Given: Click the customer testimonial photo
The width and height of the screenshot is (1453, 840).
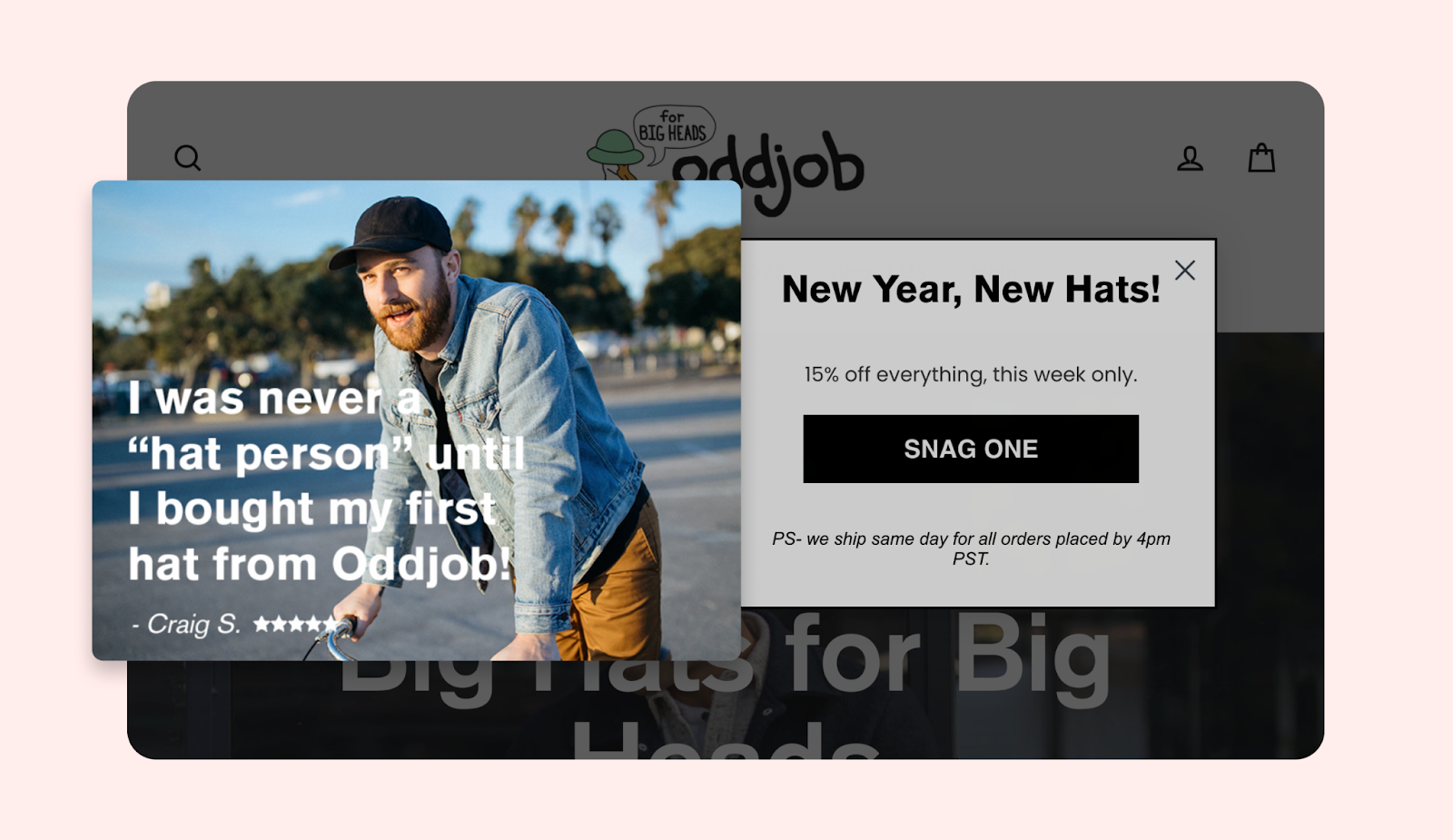Looking at the screenshot, I should click(x=416, y=420).
